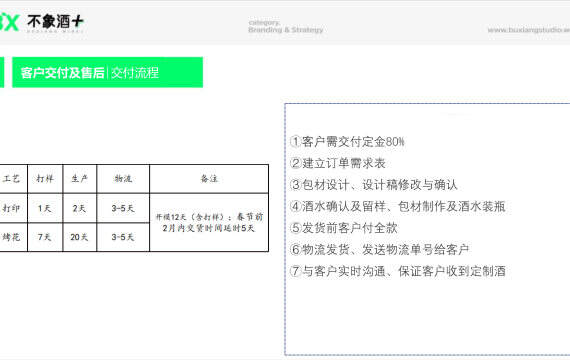Select the '物流' table header cell

[x=123, y=179]
